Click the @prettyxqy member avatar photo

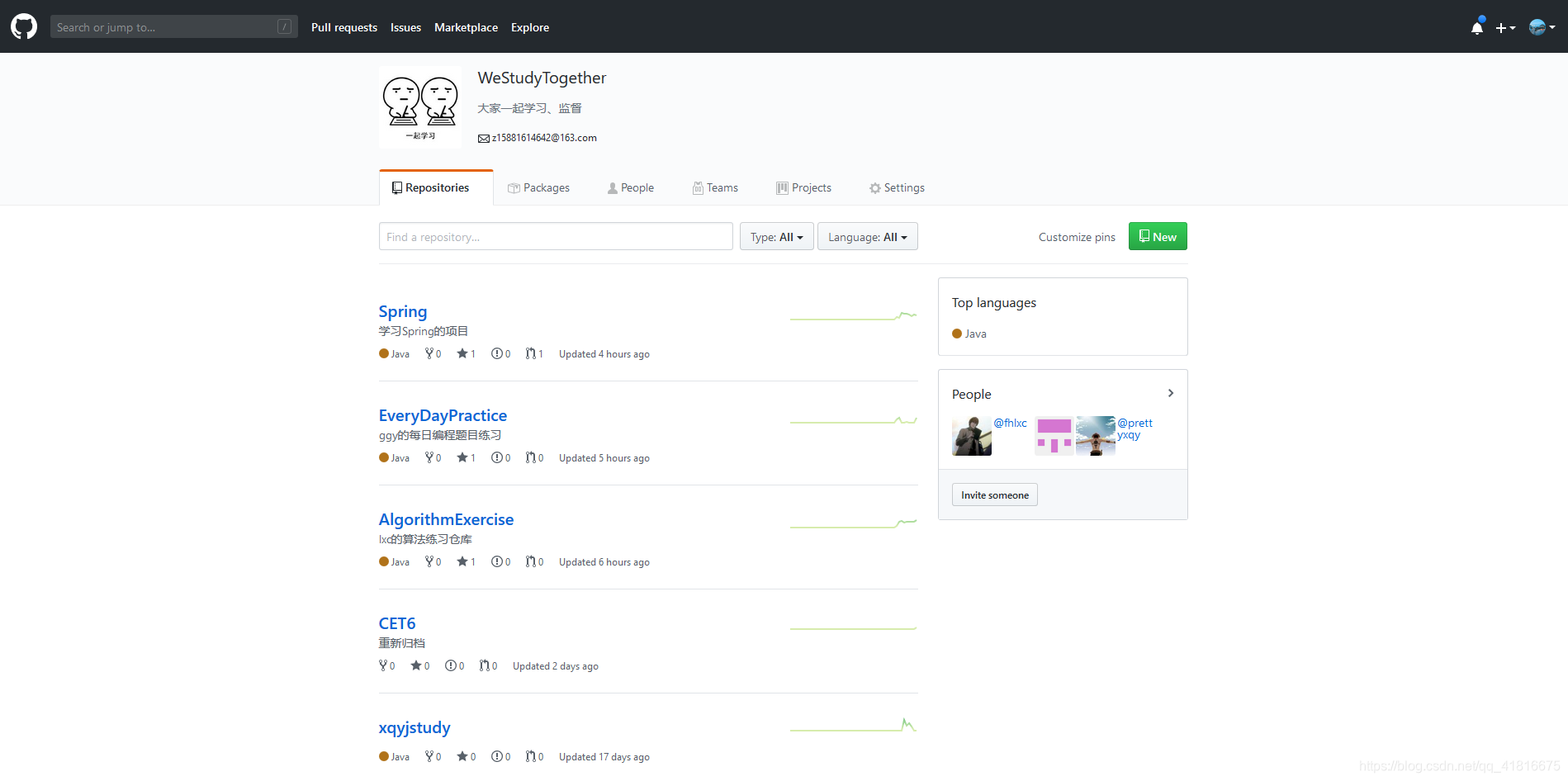[1096, 436]
